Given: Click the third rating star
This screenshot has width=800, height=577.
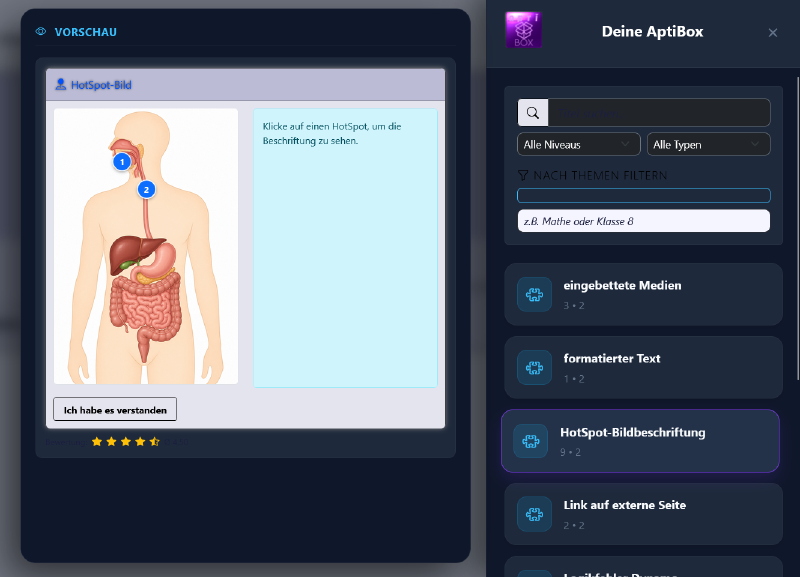Looking at the screenshot, I should [126, 442].
